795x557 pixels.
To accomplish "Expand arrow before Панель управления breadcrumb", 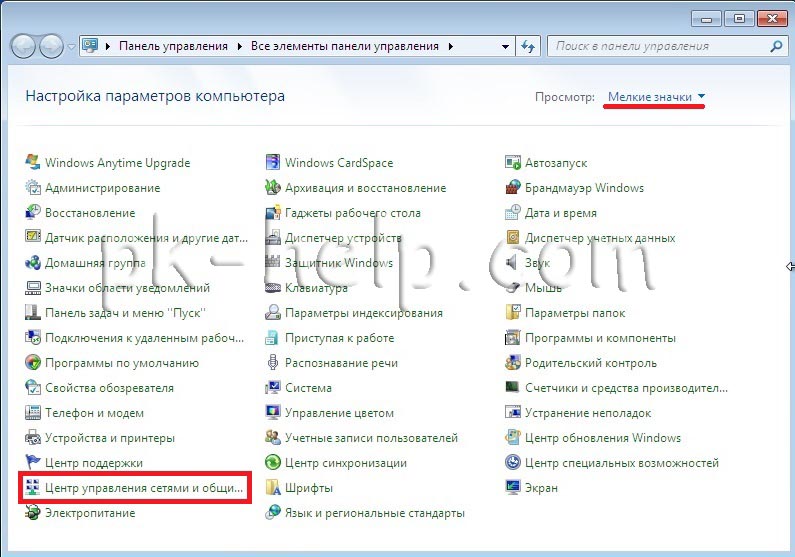I will point(107,46).
